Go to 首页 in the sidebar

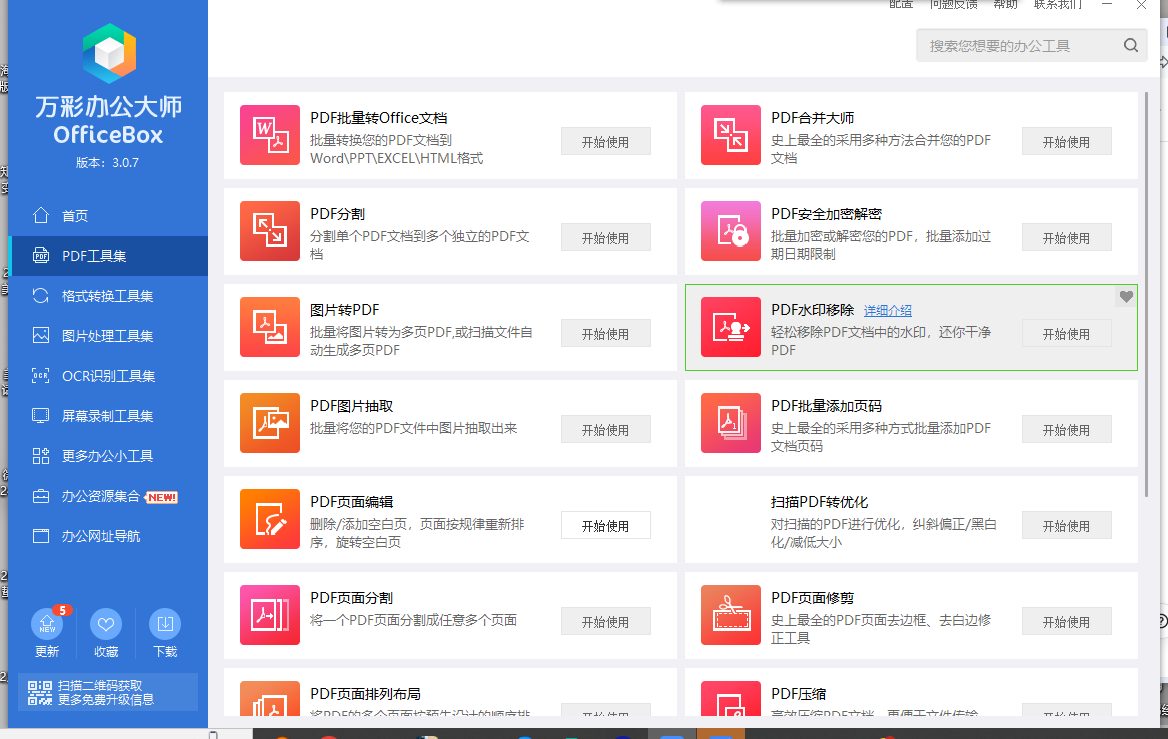pos(108,216)
